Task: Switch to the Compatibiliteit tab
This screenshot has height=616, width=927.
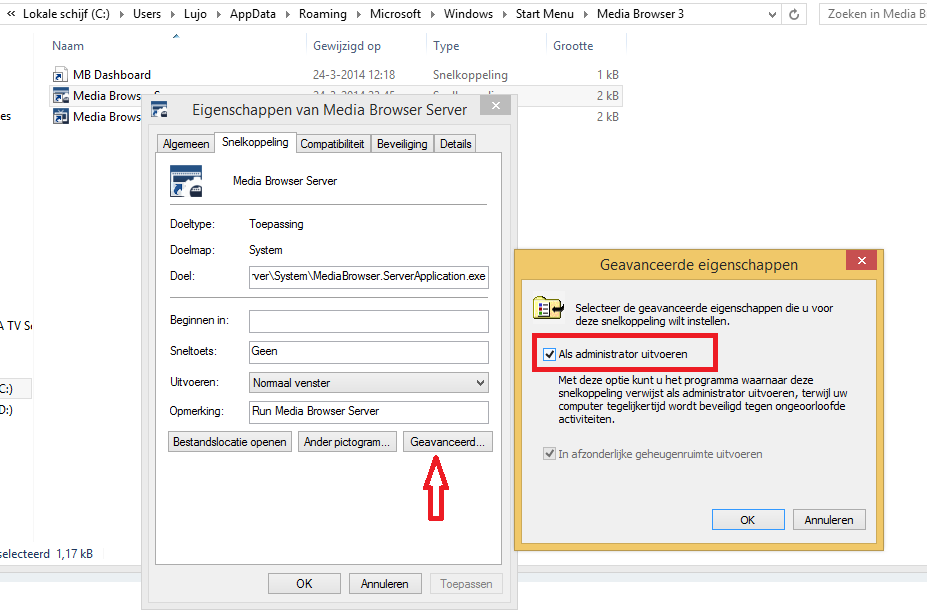Action: point(332,144)
